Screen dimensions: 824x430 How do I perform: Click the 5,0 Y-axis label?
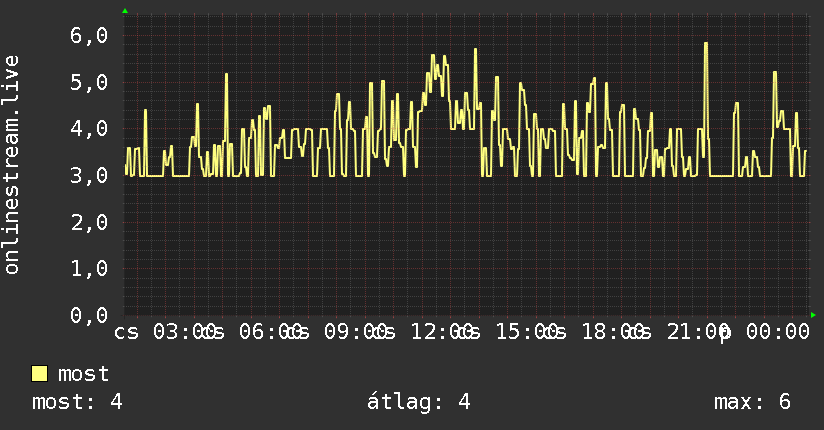[89, 83]
